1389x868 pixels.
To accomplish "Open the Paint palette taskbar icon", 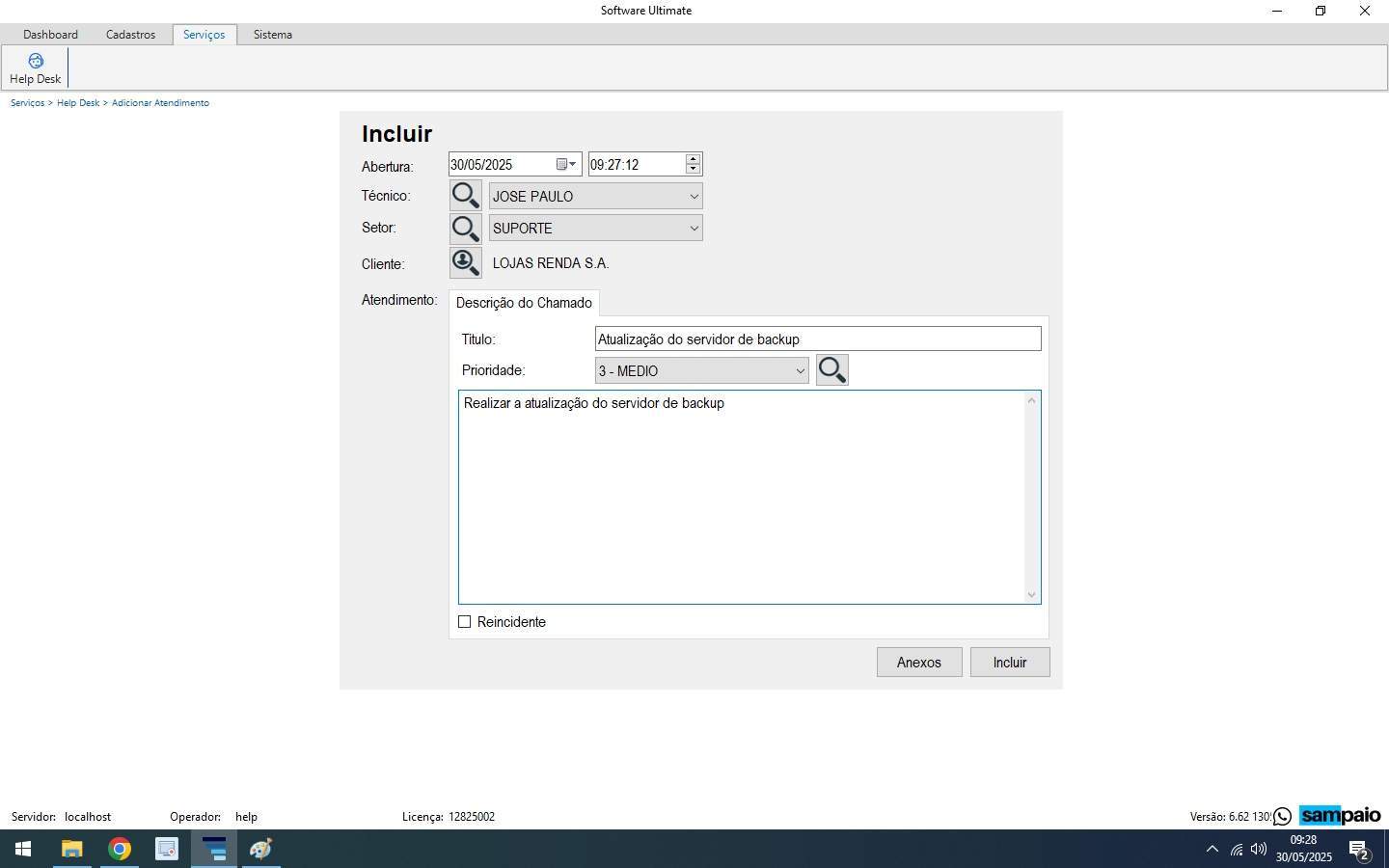I will point(261,849).
